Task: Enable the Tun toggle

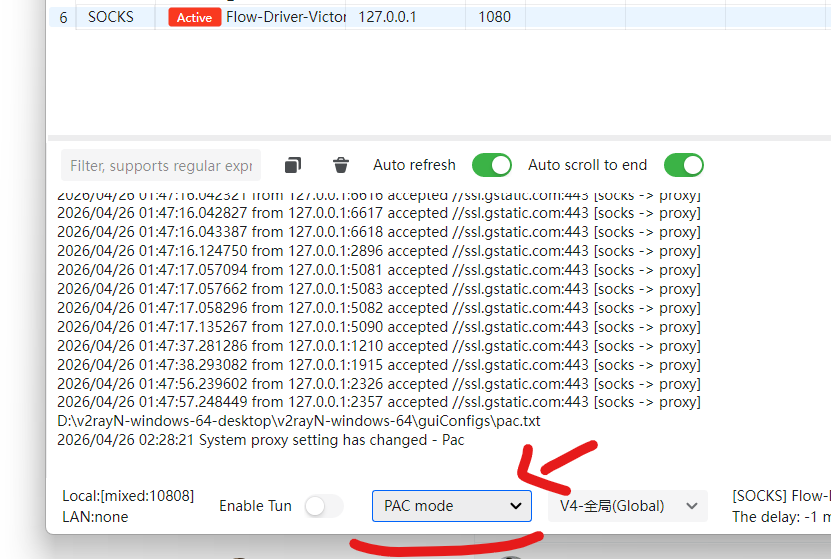Action: click(x=324, y=506)
